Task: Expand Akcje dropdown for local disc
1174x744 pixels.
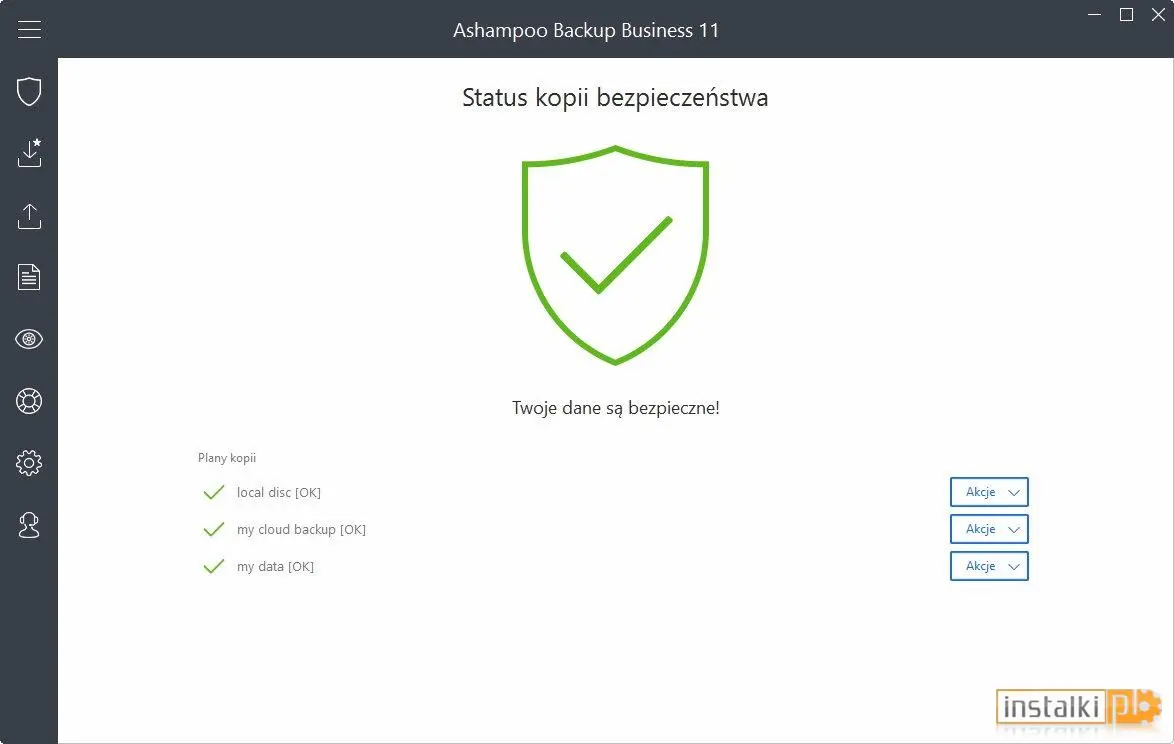Action: point(989,492)
